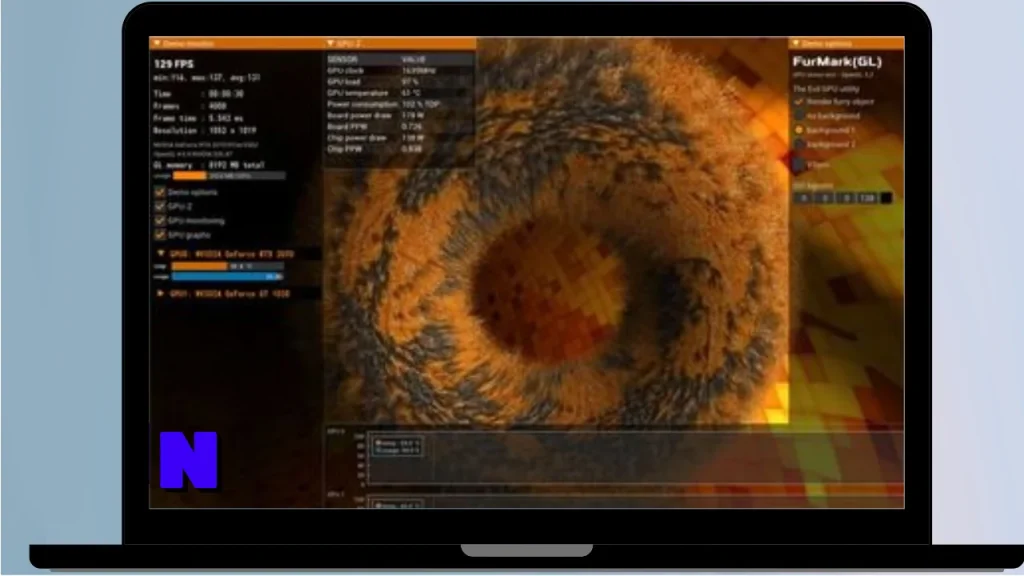The width and height of the screenshot is (1024, 576).
Task: Click the GPU0 blue usage bar
Action: tap(227, 277)
